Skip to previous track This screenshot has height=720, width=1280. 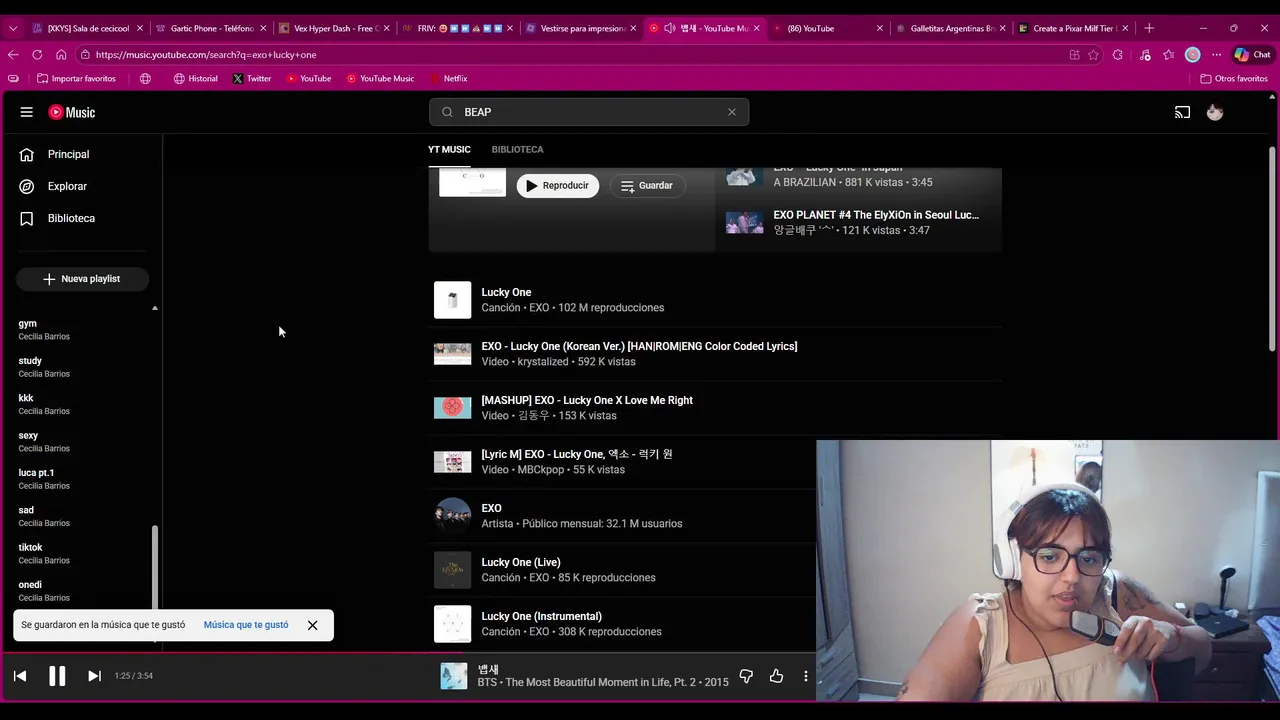[20, 676]
